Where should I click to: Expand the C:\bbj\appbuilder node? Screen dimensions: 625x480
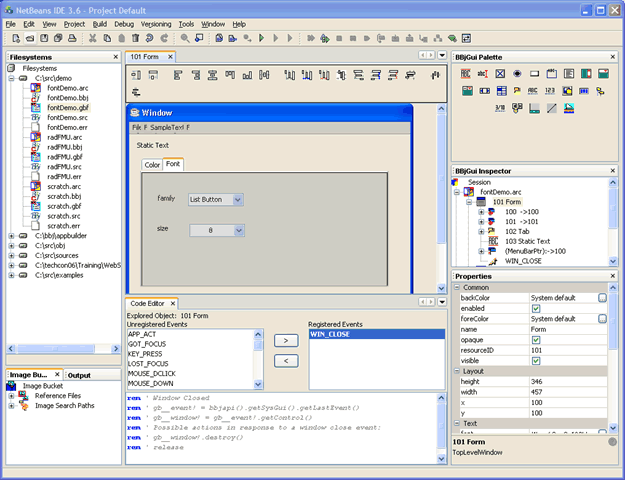click(x=12, y=236)
